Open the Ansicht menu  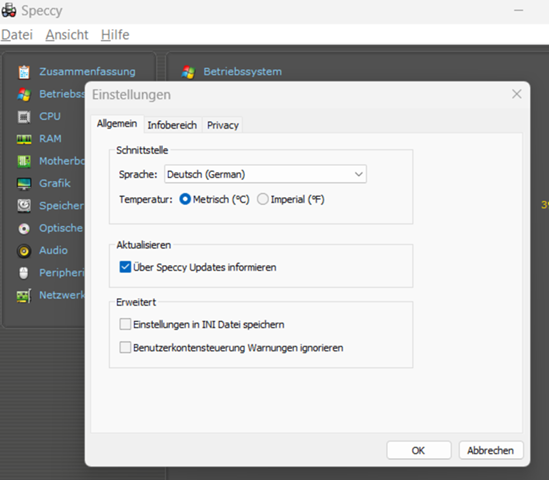(67, 35)
